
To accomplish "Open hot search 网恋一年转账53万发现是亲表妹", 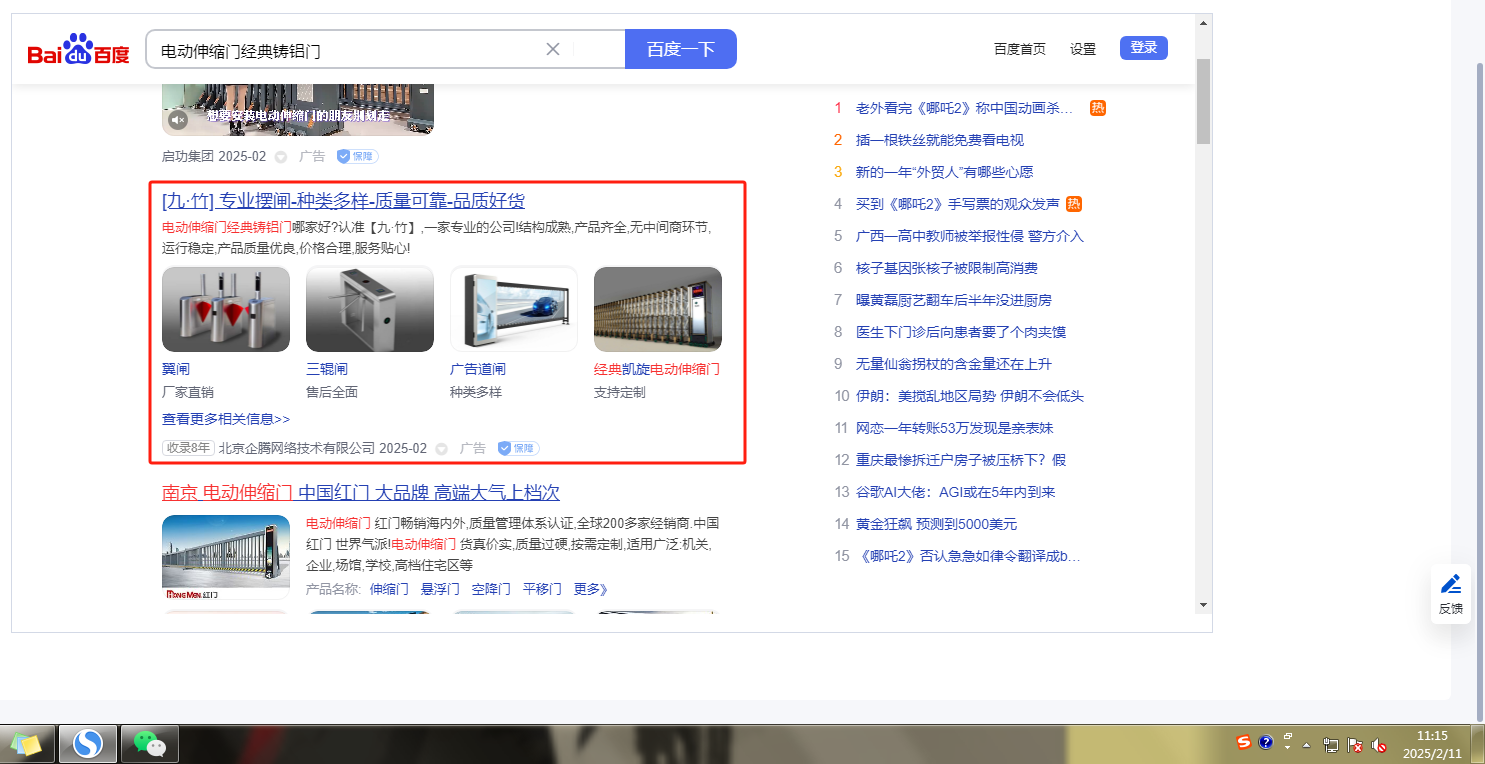I will (x=955, y=428).
